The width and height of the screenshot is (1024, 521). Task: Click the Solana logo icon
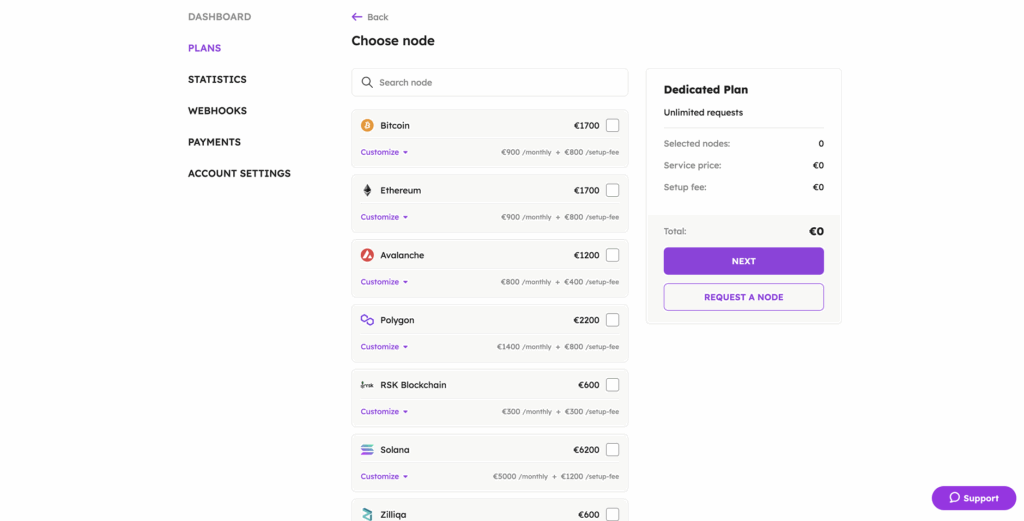point(367,450)
